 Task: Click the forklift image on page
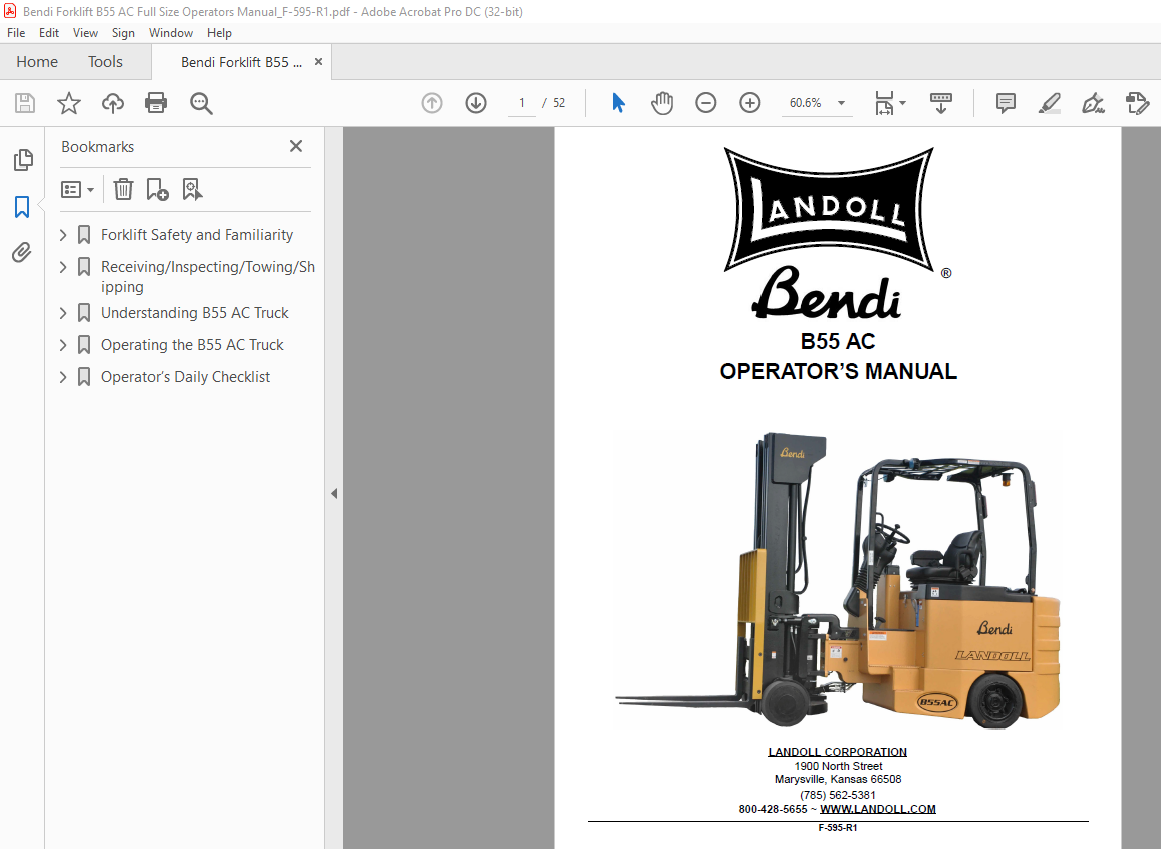[838, 581]
